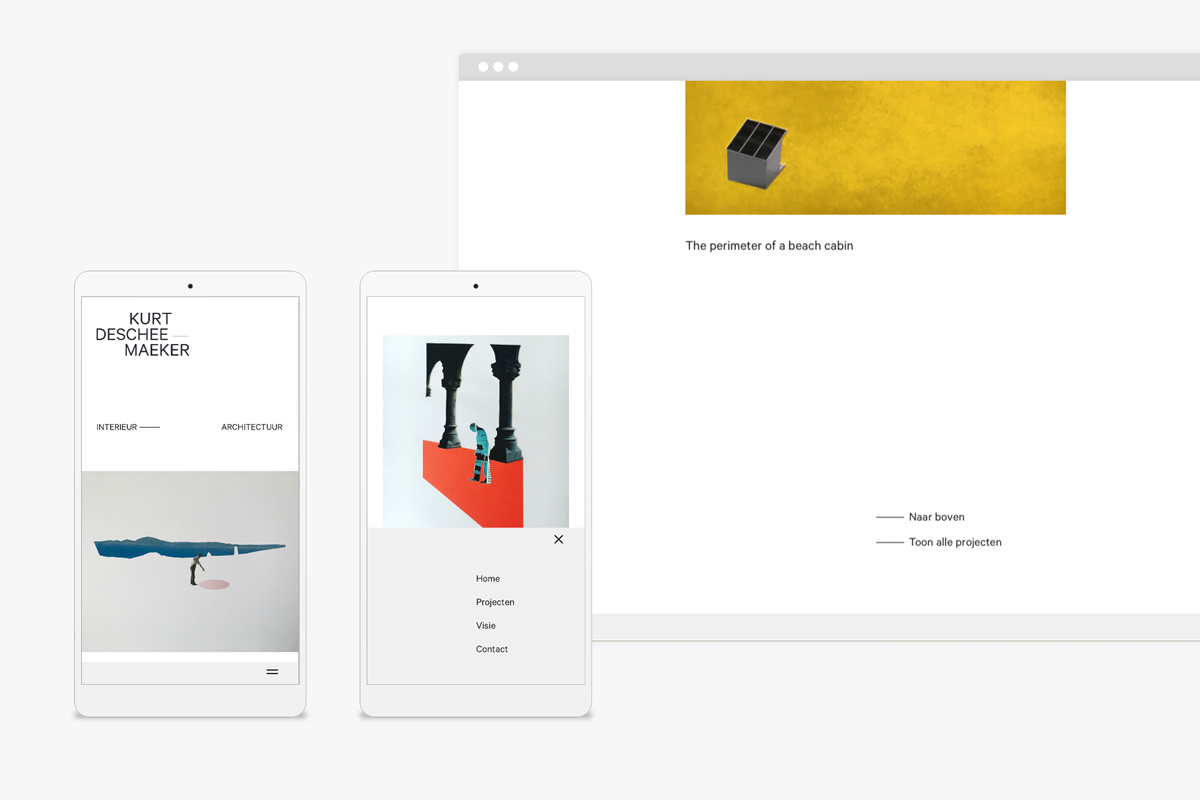Open Contact in the tablet menu
Screen dimensions: 1200x800
pyautogui.click(x=492, y=650)
